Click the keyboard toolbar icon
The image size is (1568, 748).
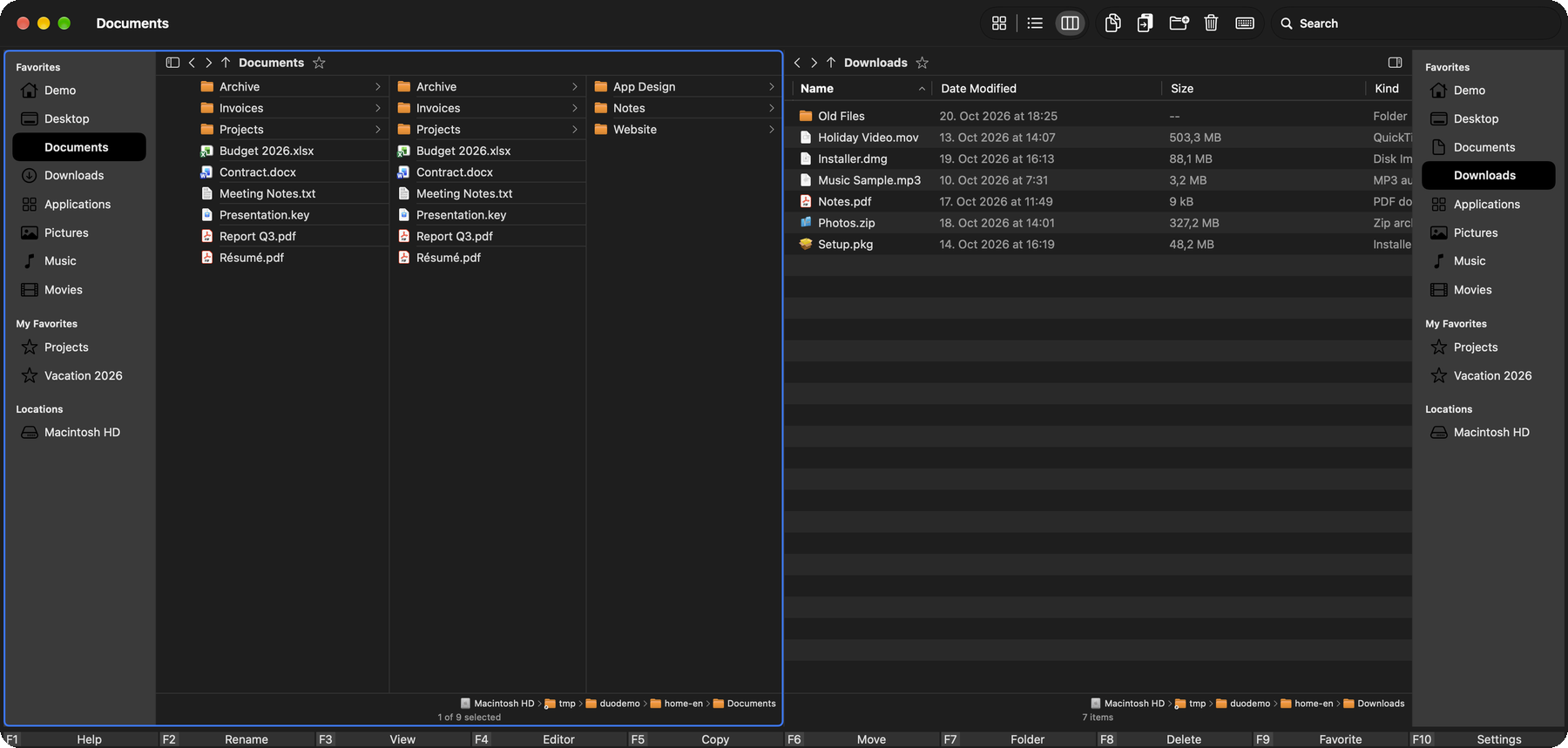pos(1245,24)
